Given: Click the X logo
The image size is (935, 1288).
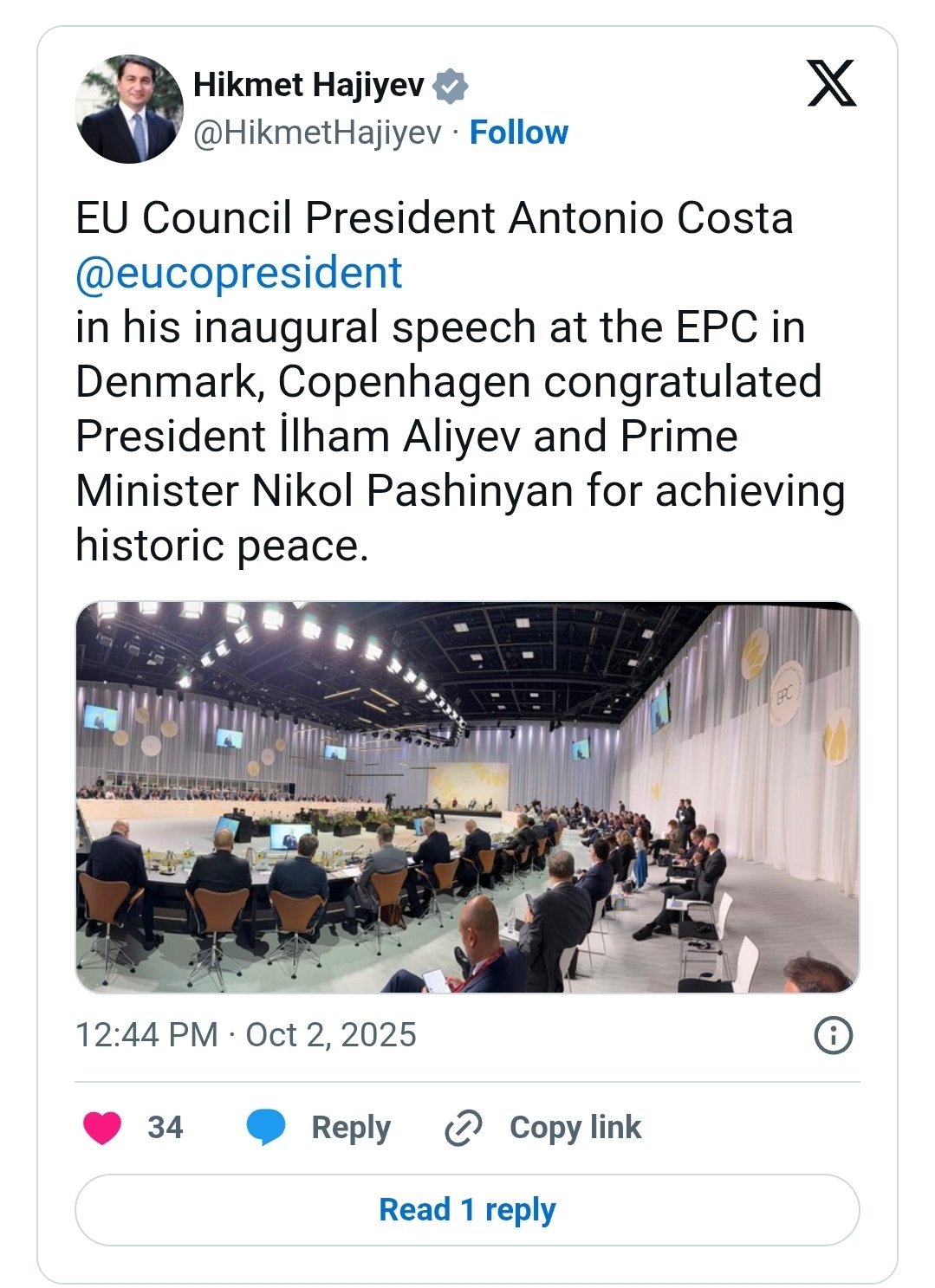Looking at the screenshot, I should point(831,84).
